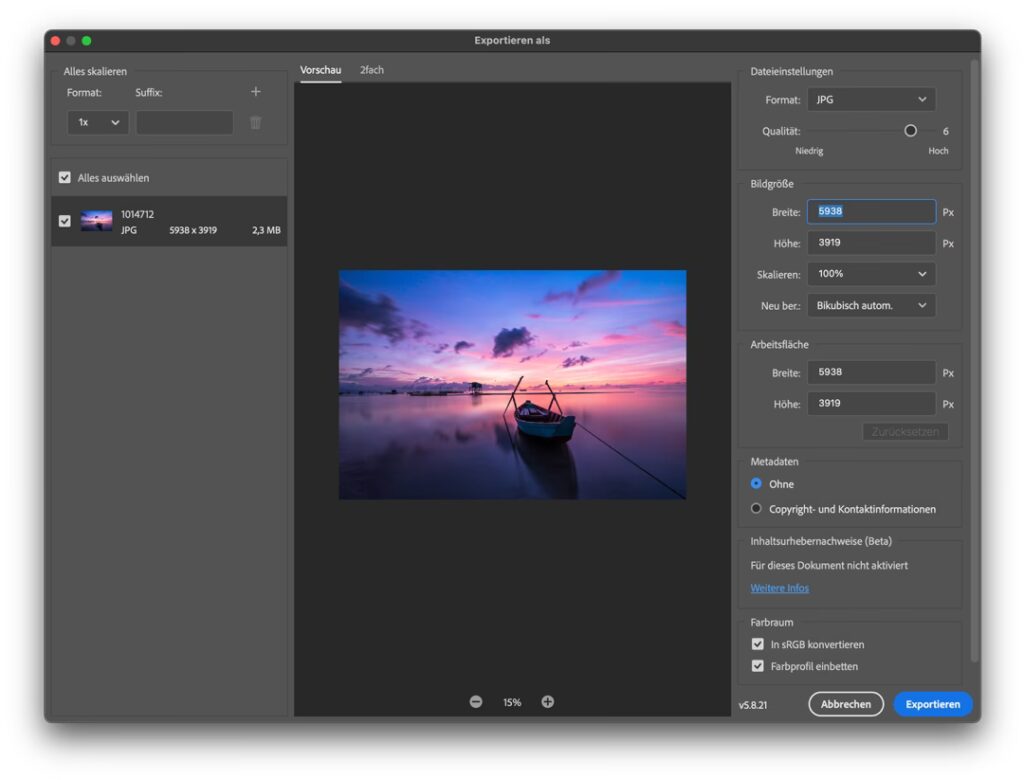This screenshot has width=1024, height=780.
Task: Disable In sRGB konvertieren checkbox
Action: (x=758, y=645)
